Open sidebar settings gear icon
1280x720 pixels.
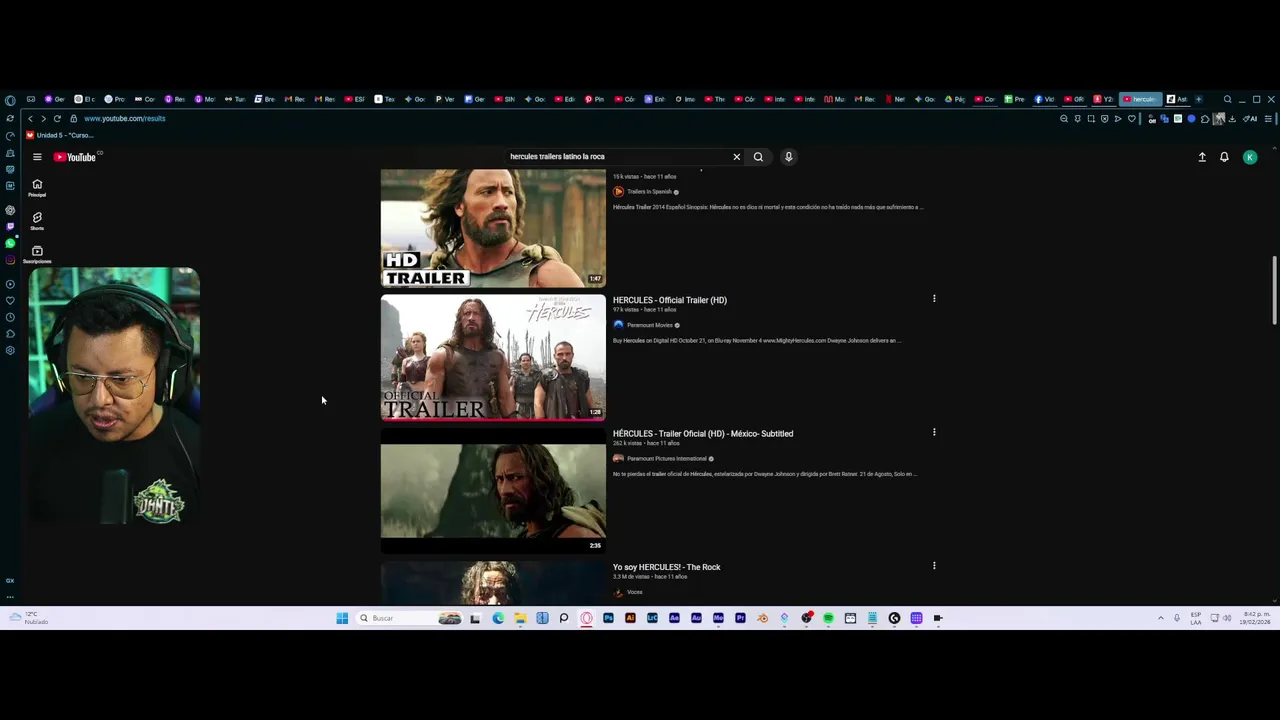tap(10, 350)
